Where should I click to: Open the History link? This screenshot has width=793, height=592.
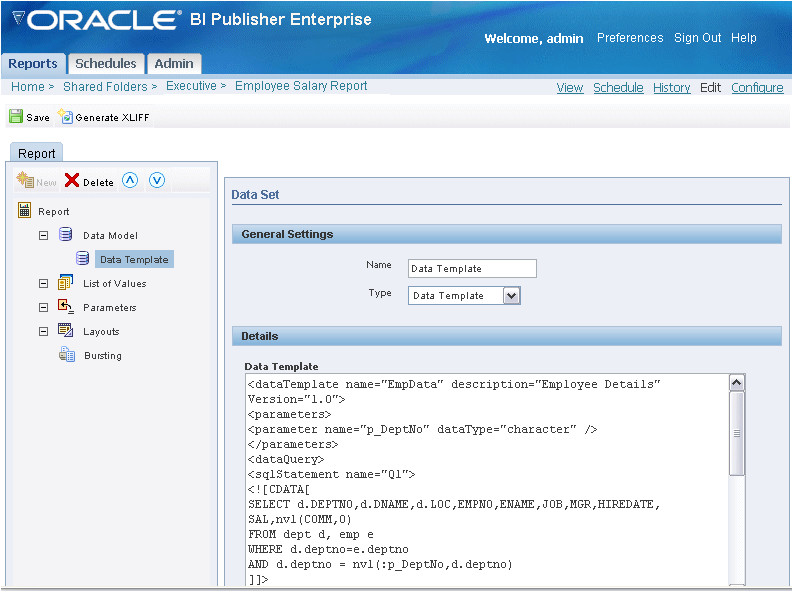(672, 88)
